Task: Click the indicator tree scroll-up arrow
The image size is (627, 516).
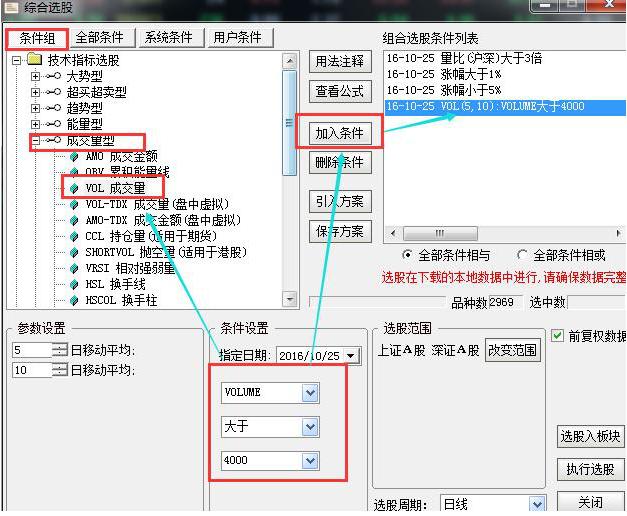Action: click(290, 61)
